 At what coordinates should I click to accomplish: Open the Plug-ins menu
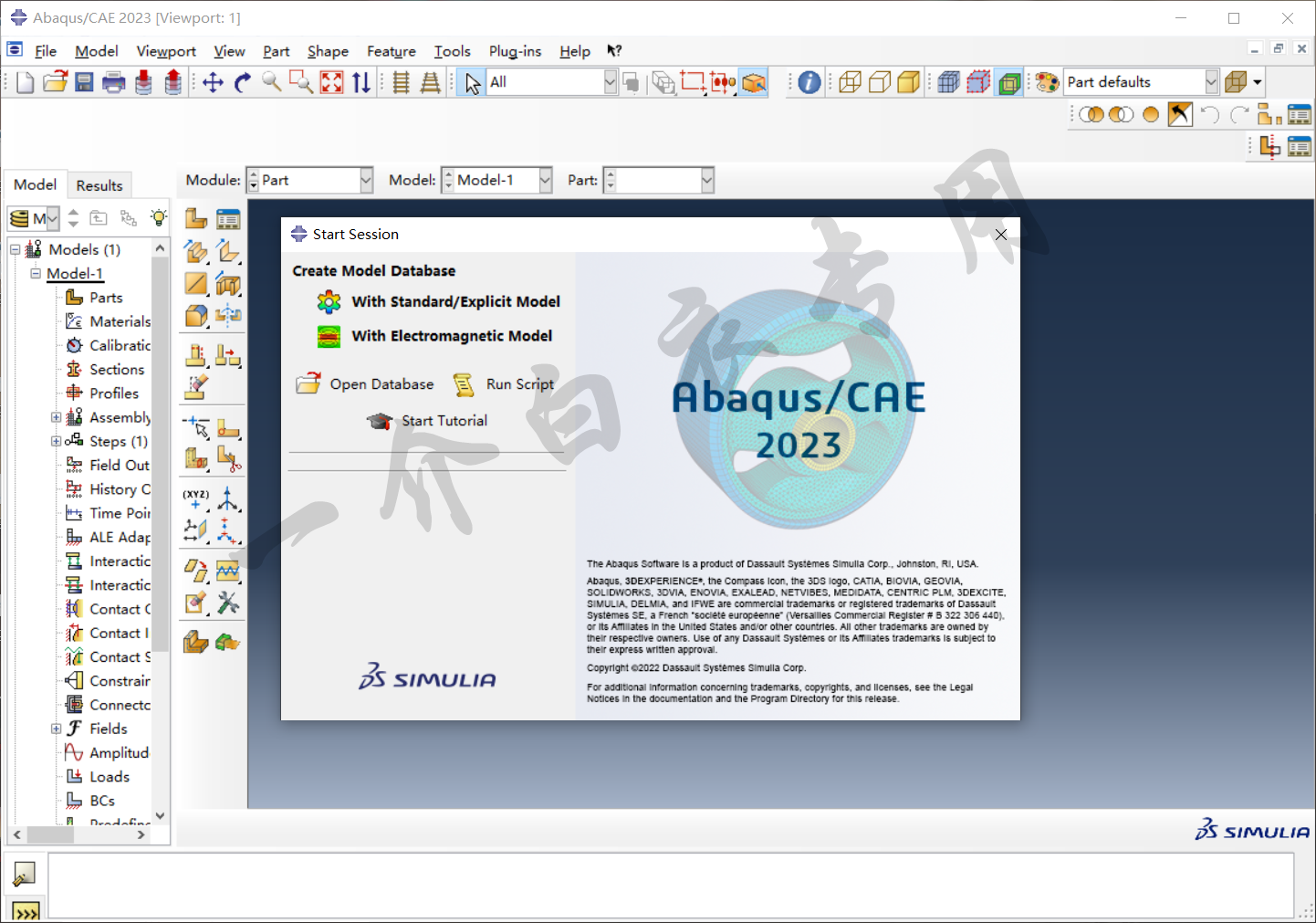[x=515, y=51]
